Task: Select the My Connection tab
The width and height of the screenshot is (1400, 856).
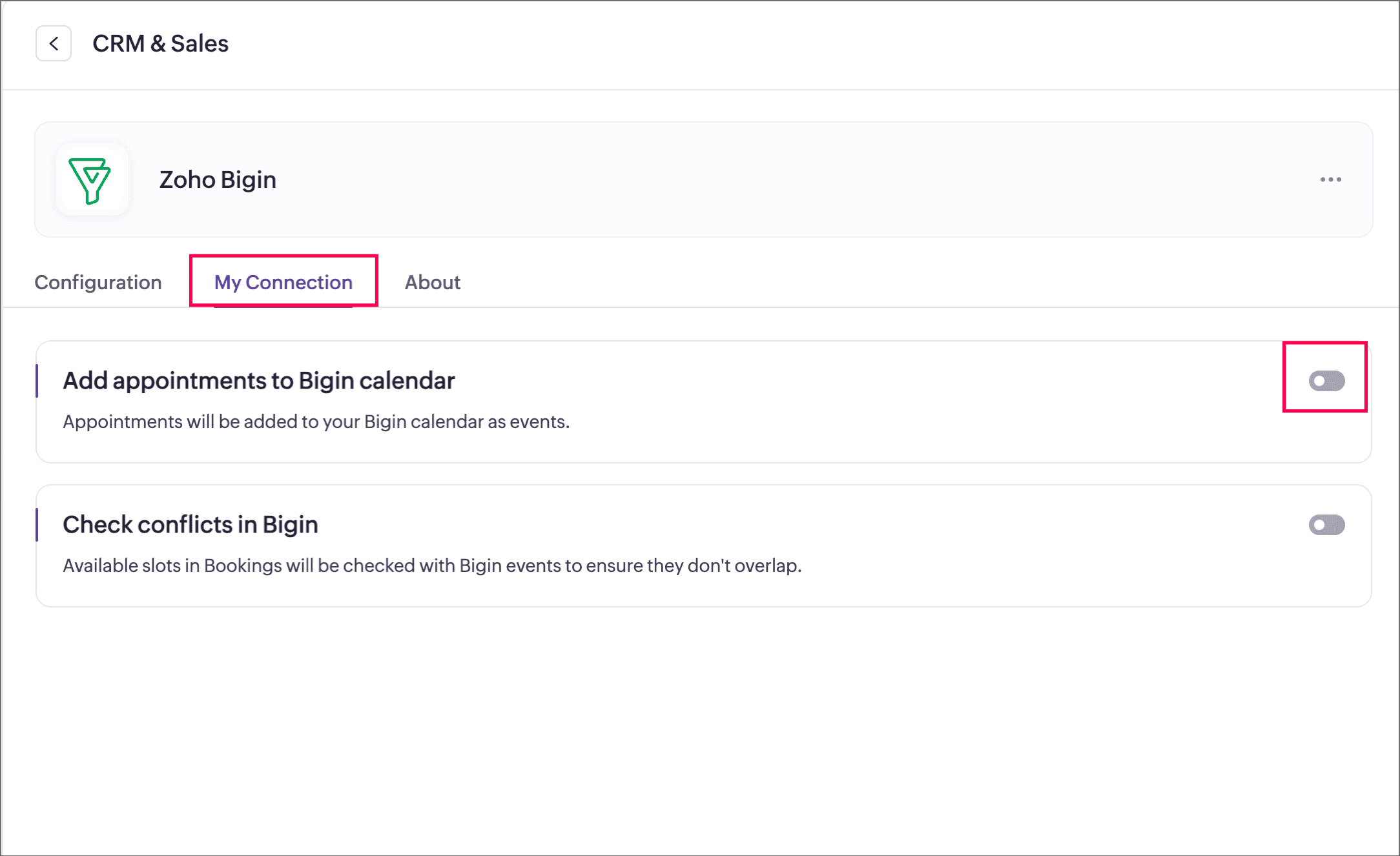Action: pyautogui.click(x=283, y=282)
